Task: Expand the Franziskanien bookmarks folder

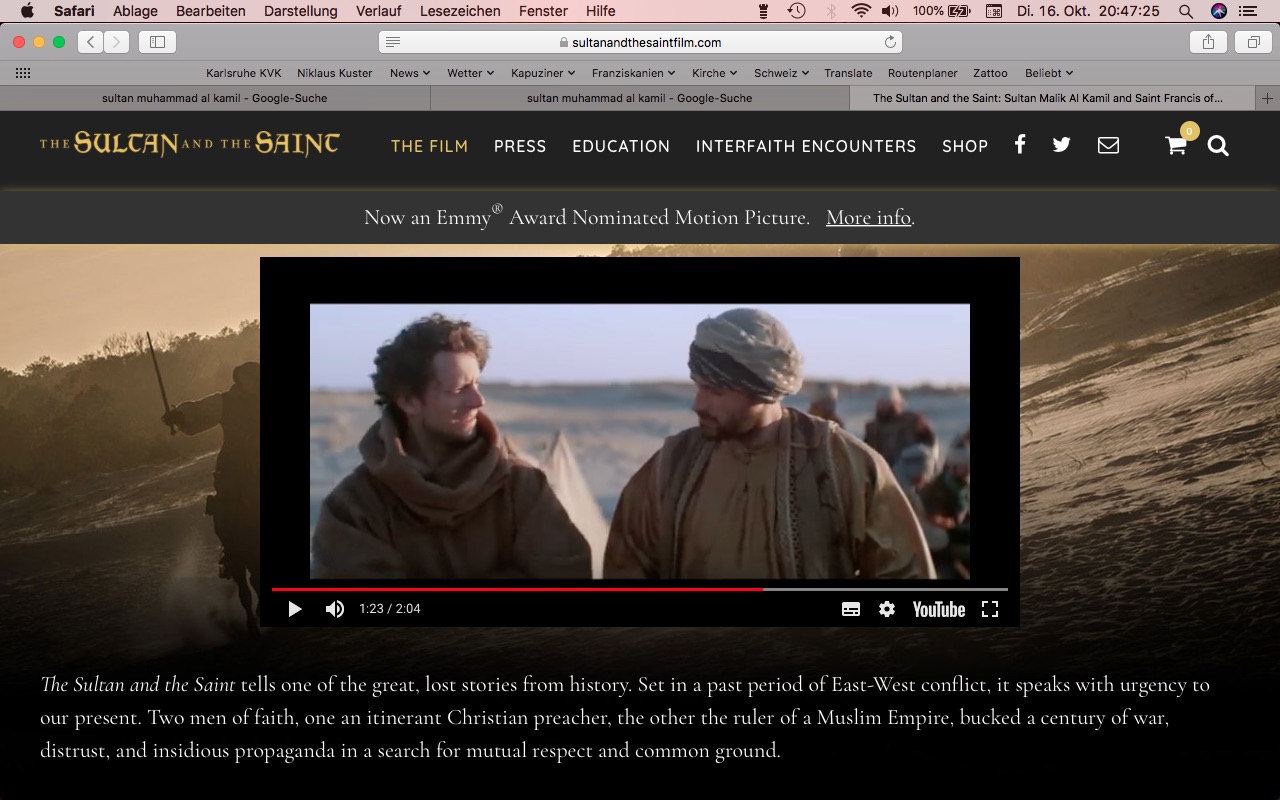Action: (634, 73)
